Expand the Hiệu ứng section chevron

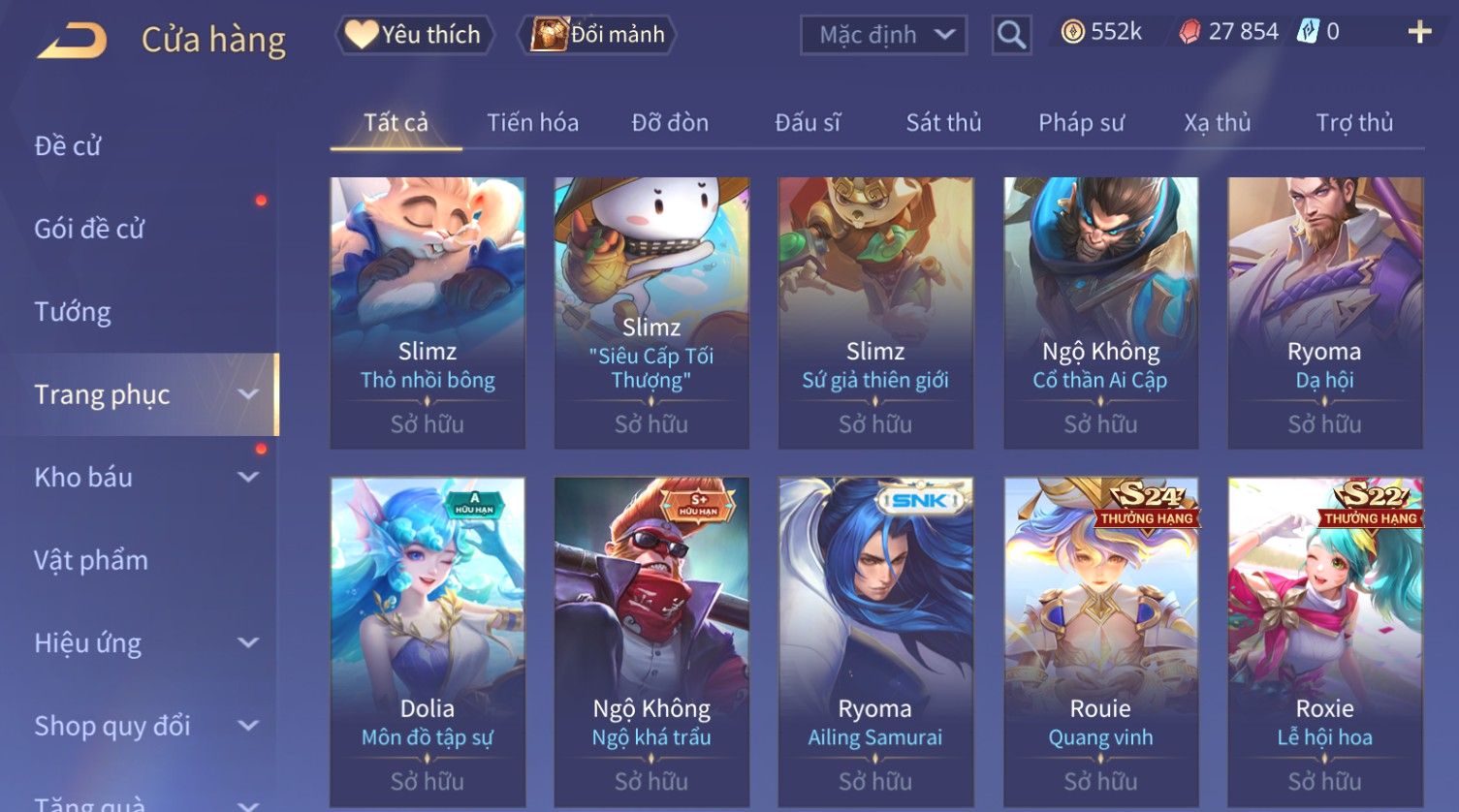pos(249,642)
